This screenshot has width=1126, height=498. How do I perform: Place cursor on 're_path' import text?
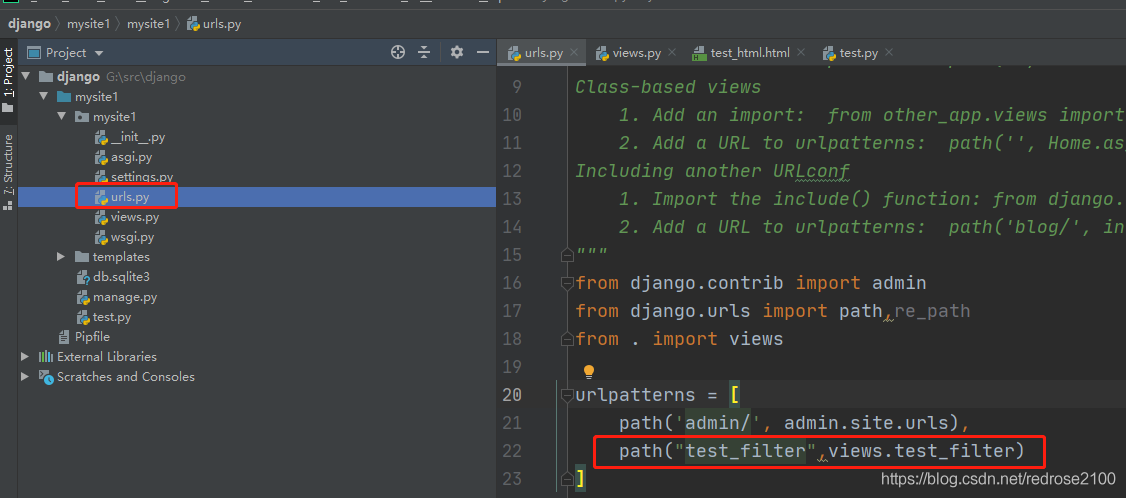(932, 311)
